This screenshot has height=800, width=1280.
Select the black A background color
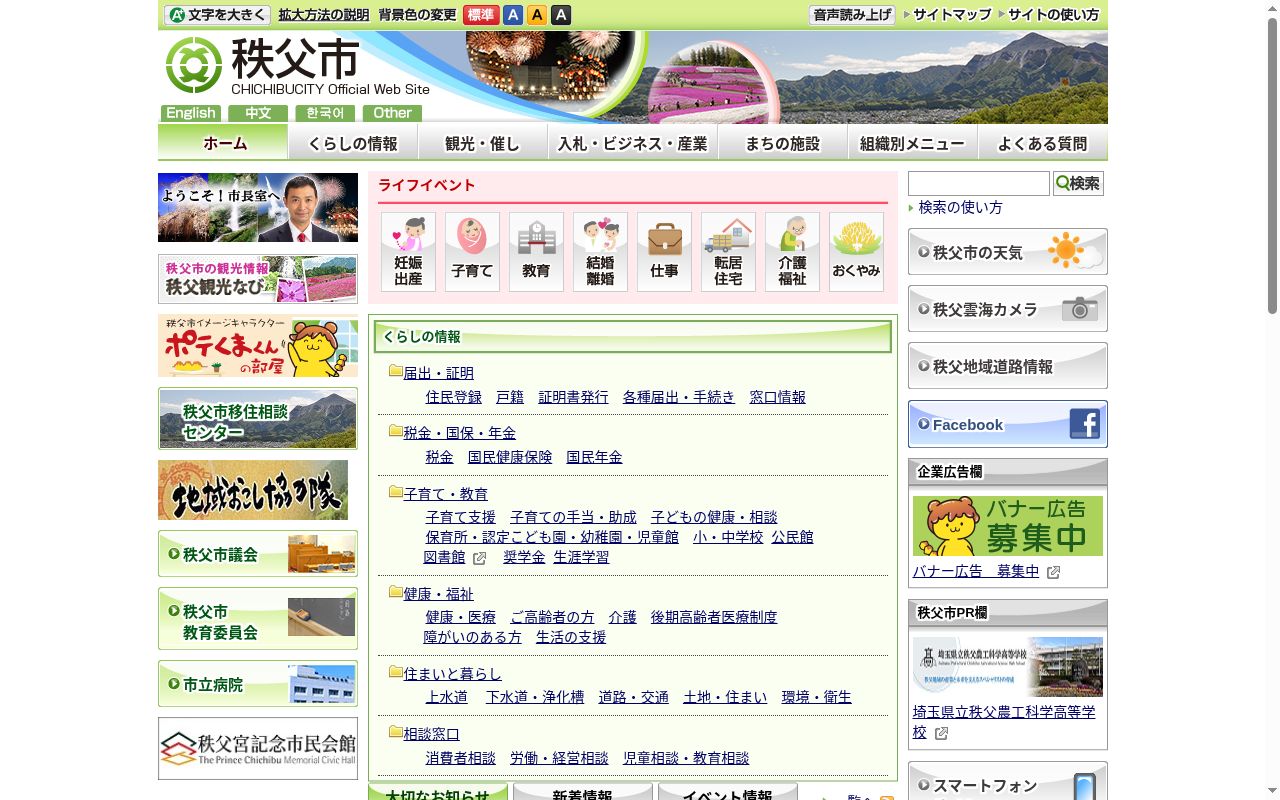(561, 15)
